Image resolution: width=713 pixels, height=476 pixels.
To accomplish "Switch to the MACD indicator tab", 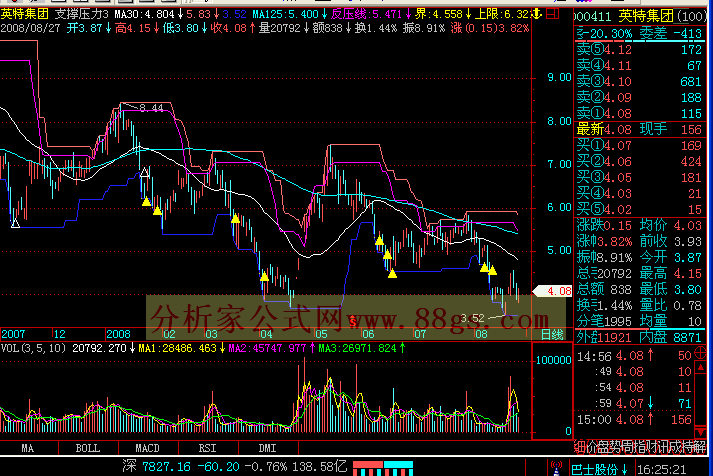I will tap(148, 448).
